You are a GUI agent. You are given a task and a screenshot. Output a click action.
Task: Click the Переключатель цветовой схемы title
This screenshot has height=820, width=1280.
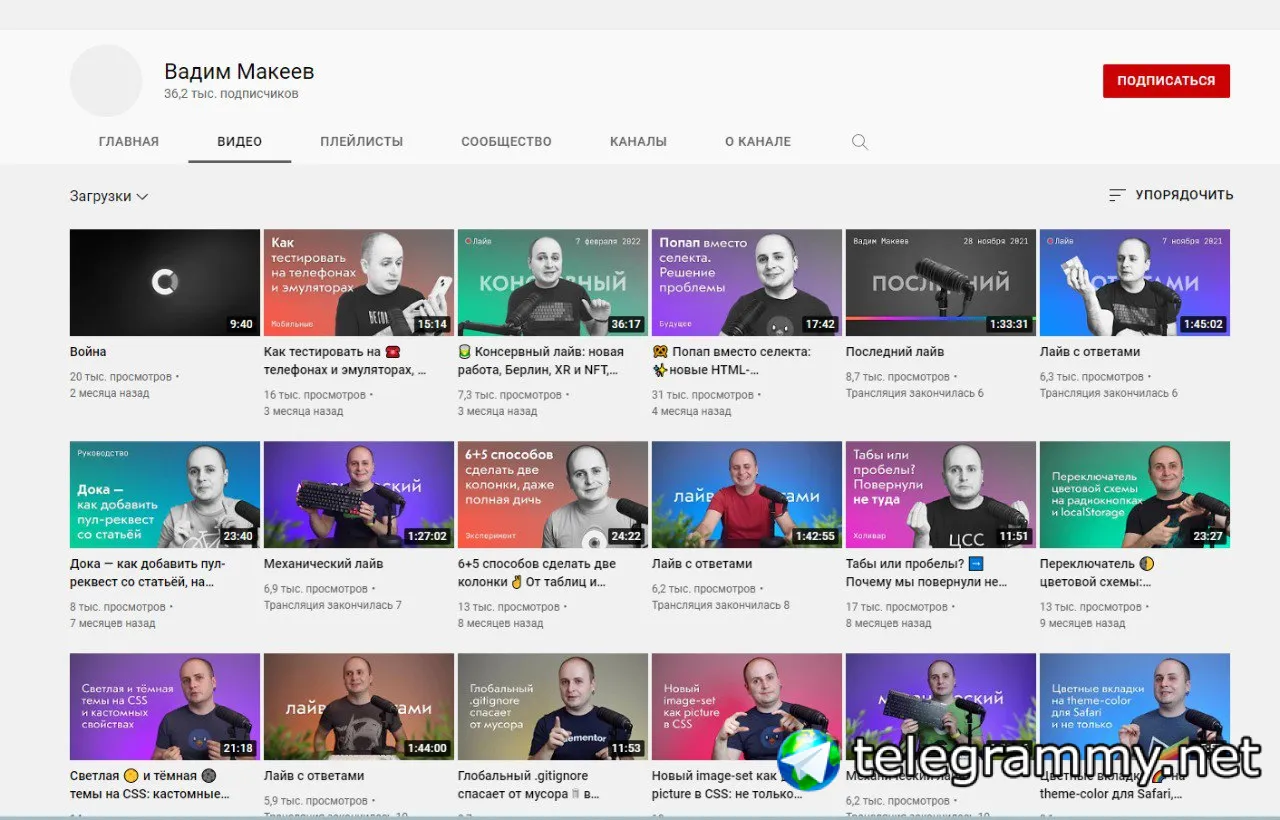tap(1097, 573)
